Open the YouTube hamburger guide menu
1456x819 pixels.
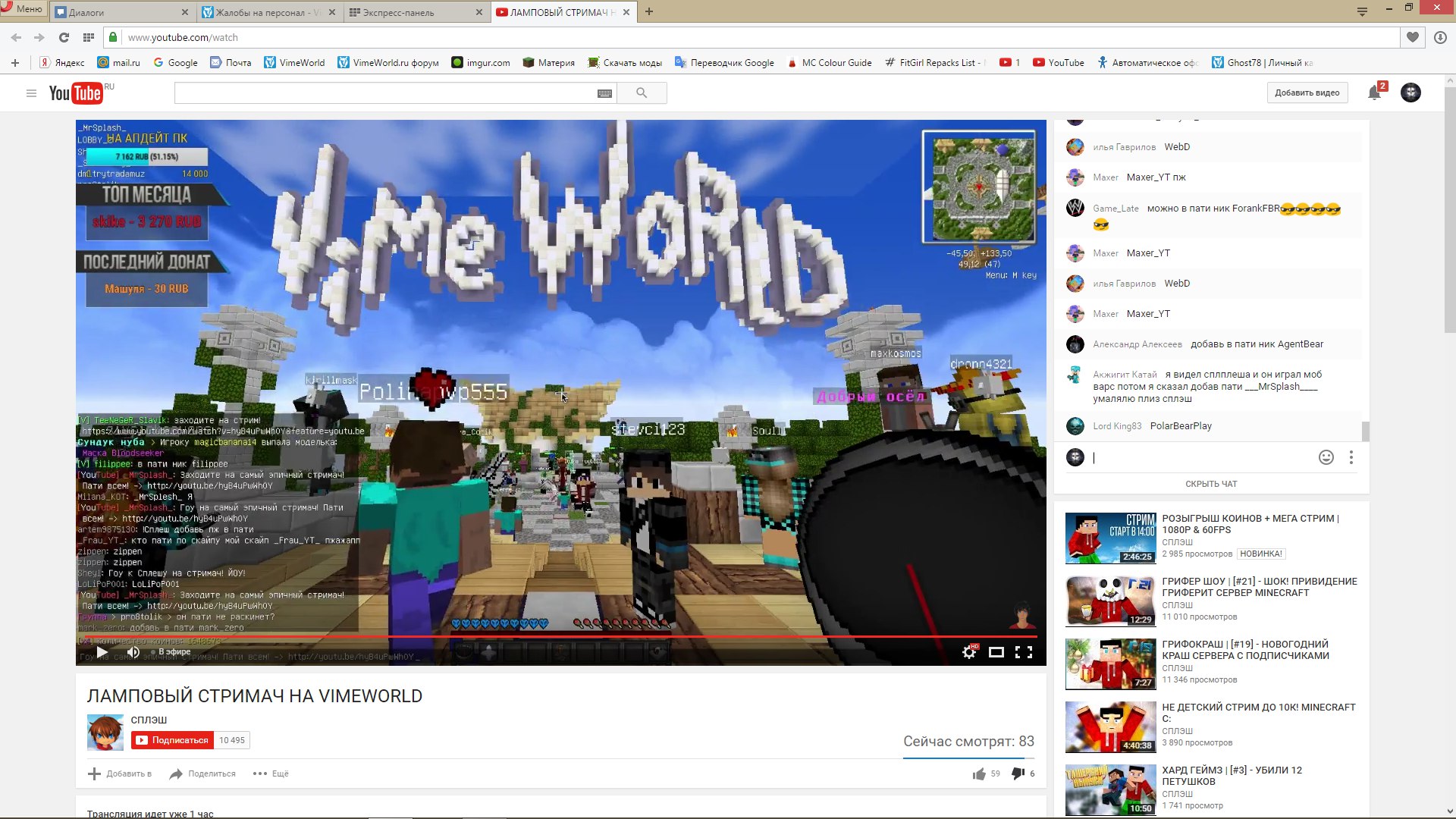pyautogui.click(x=31, y=93)
